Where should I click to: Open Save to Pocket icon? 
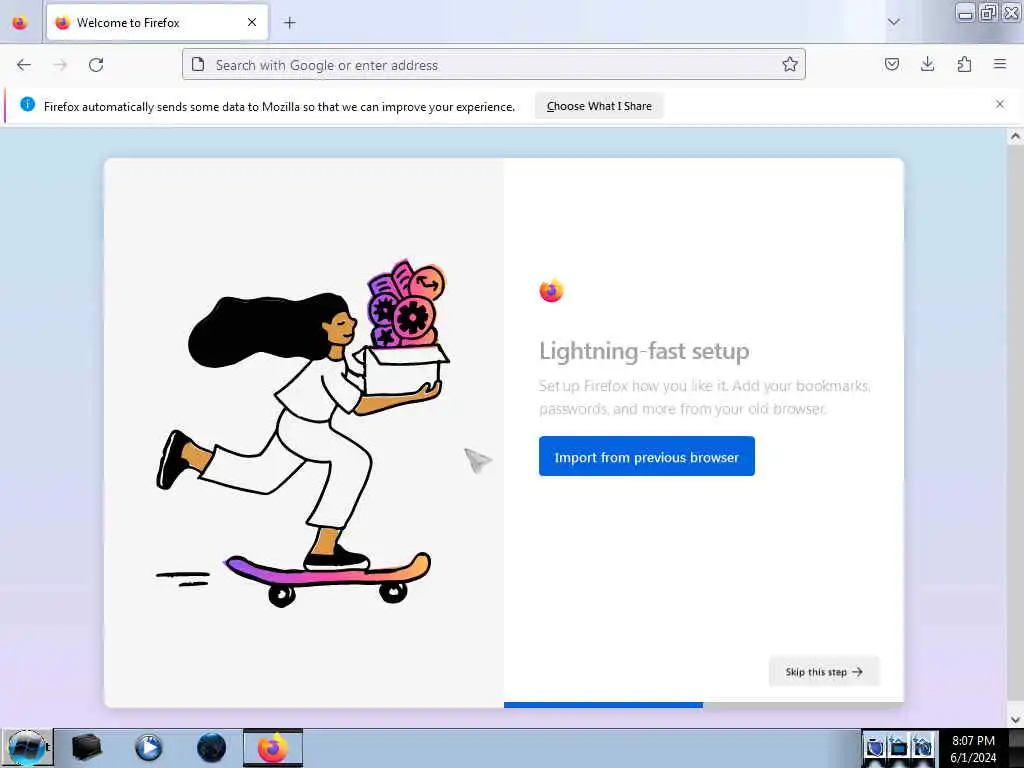point(891,64)
